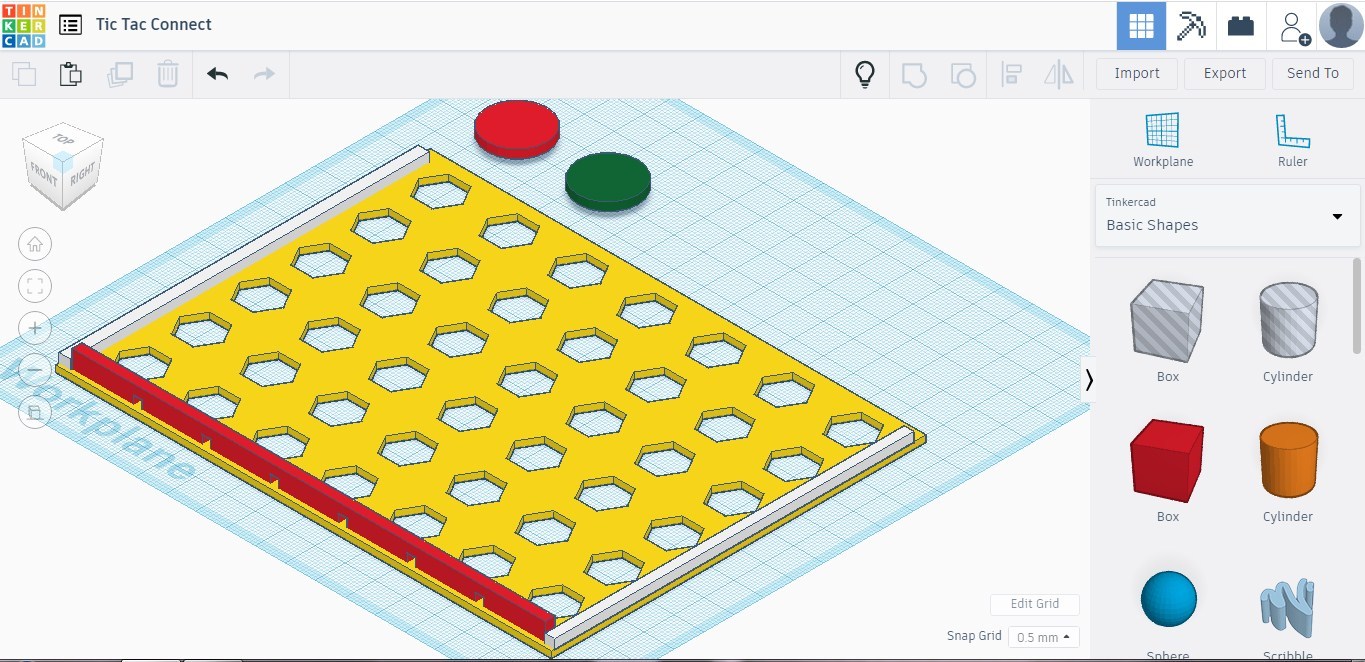The image size is (1365, 662).
Task: Click the Ungroup shapes icon
Action: click(962, 74)
